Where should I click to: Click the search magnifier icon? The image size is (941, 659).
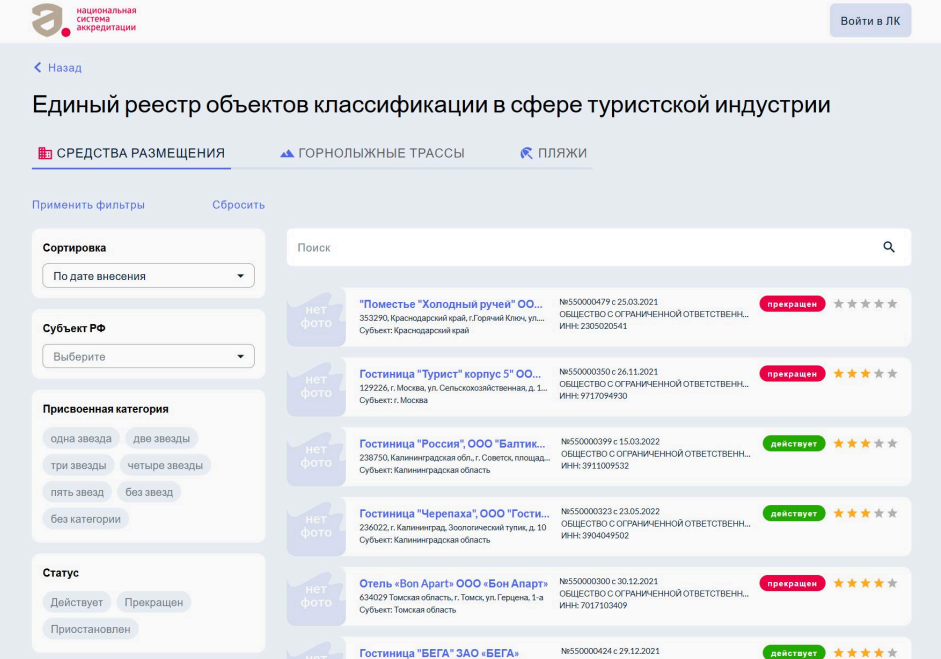pos(889,247)
